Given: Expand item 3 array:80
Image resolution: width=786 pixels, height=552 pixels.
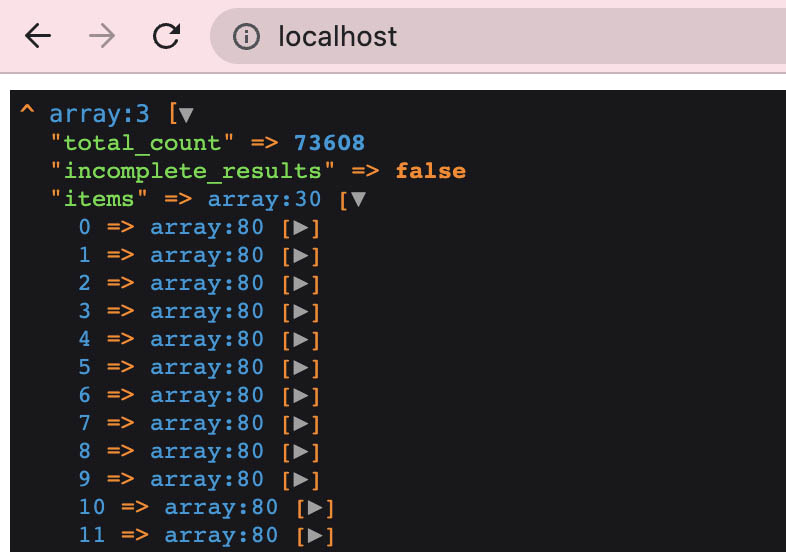Looking at the screenshot, I should [301, 312].
